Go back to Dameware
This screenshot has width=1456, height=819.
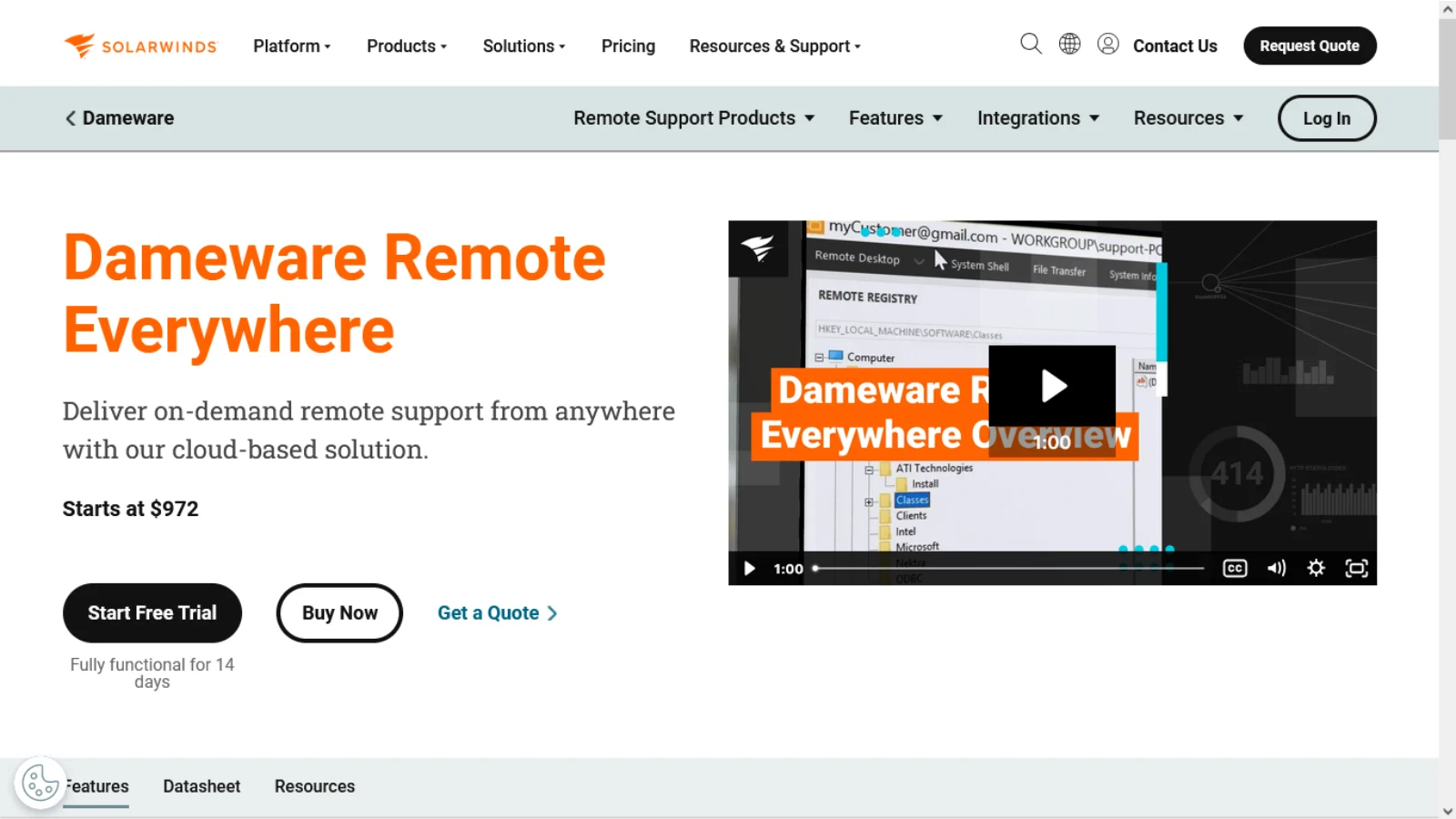(119, 118)
